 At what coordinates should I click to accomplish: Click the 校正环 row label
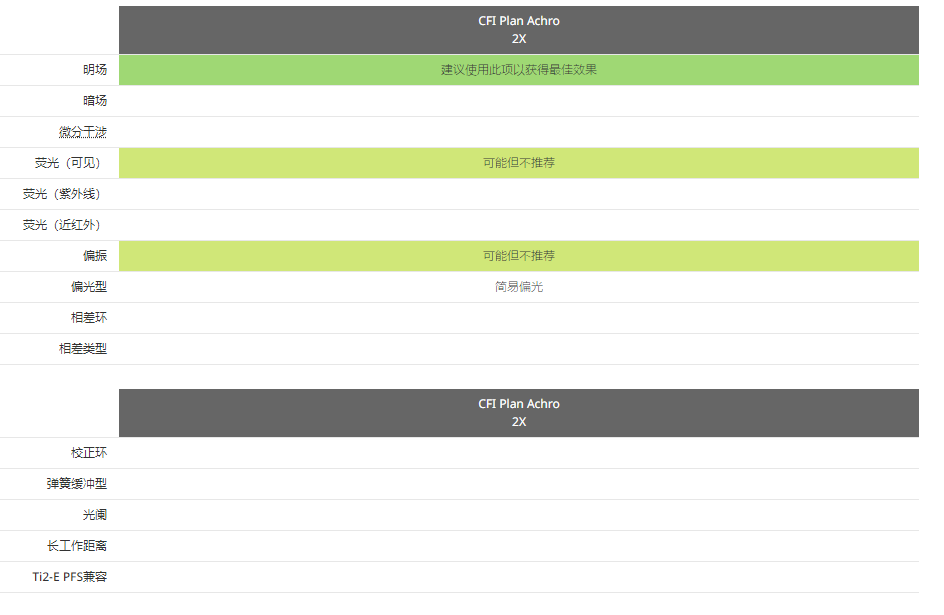pyautogui.click(x=88, y=453)
